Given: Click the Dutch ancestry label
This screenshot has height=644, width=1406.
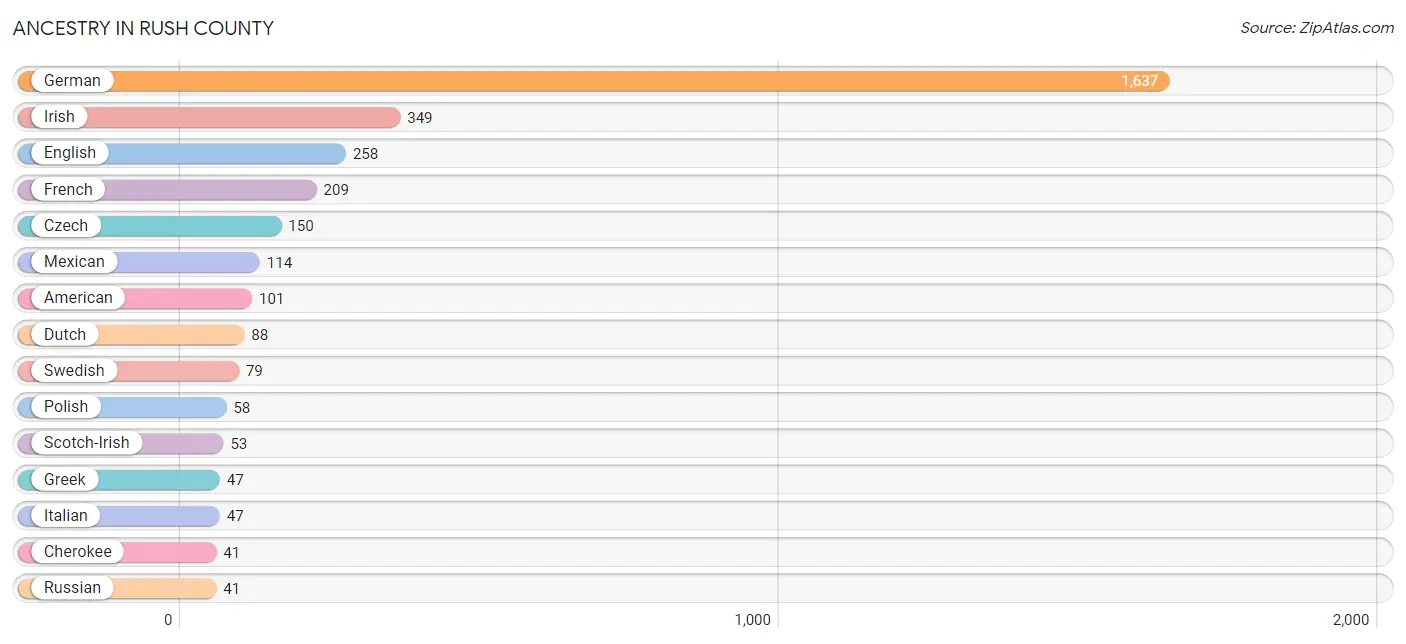Looking at the screenshot, I should (65, 334).
